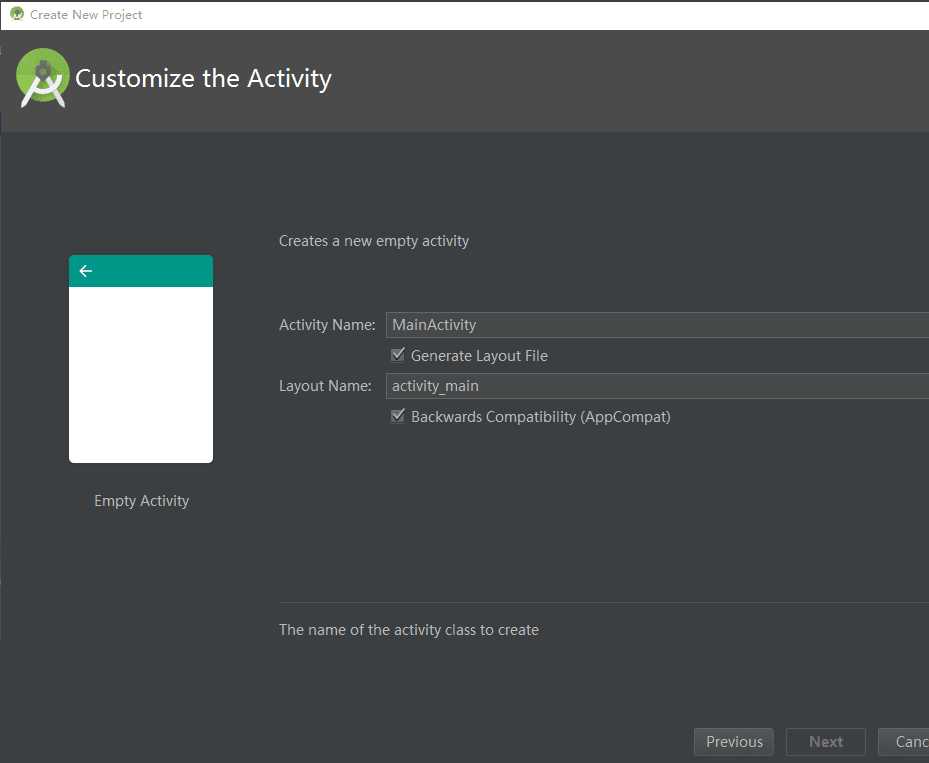This screenshot has width=929, height=763.
Task: Click the Layout Name input field
Action: (x=657, y=386)
